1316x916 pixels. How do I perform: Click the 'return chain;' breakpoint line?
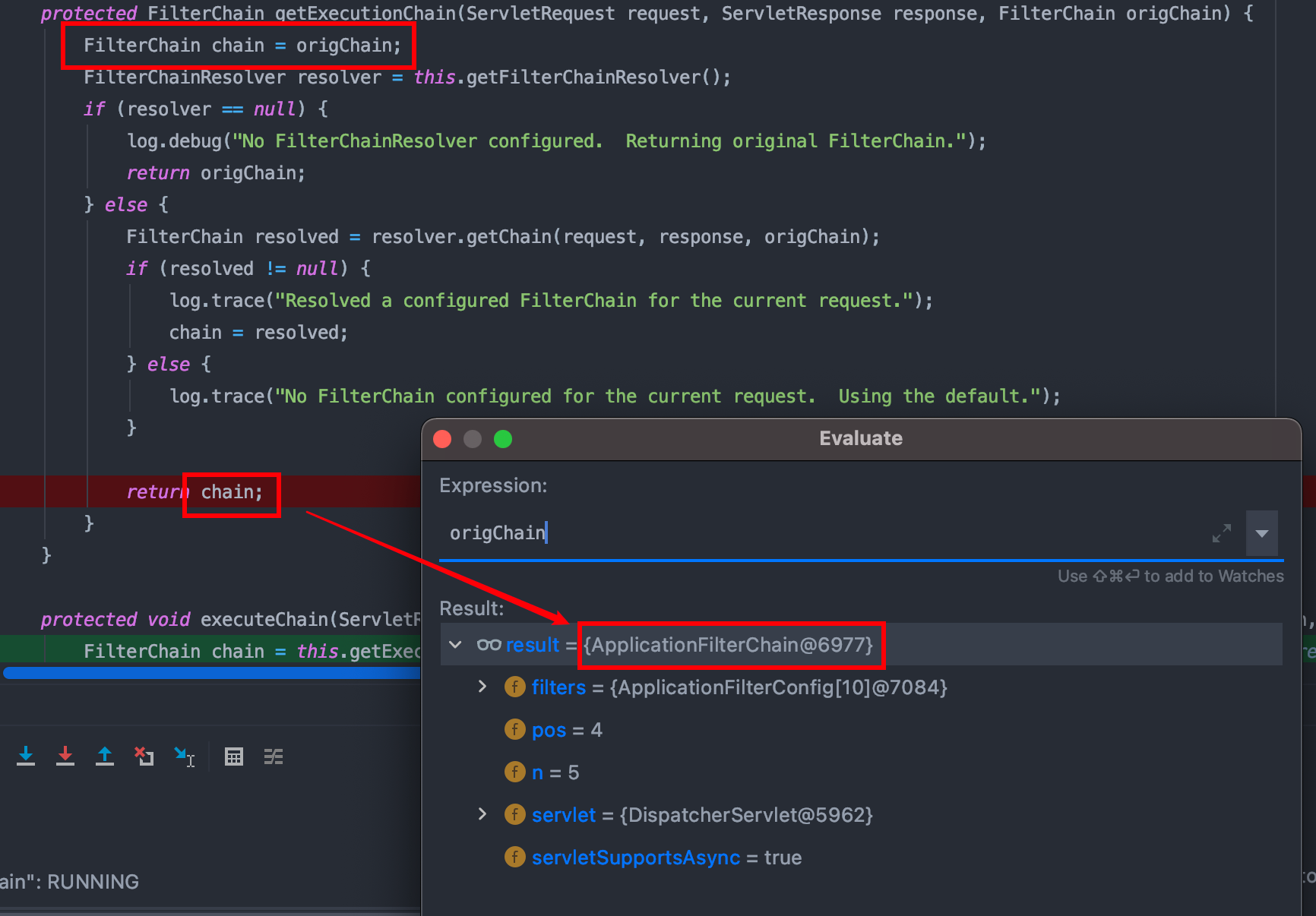click(x=232, y=492)
